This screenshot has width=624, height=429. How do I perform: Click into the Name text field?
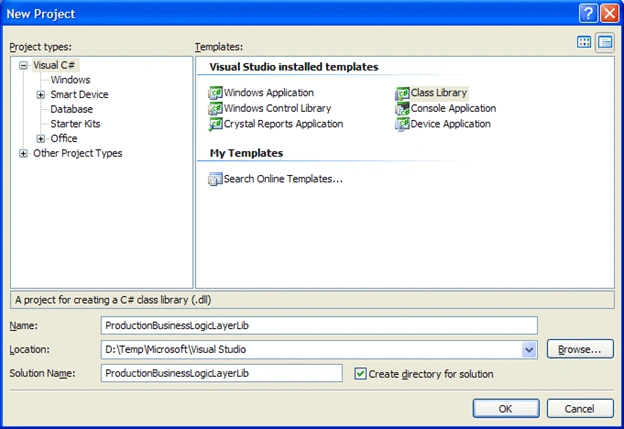[319, 326]
